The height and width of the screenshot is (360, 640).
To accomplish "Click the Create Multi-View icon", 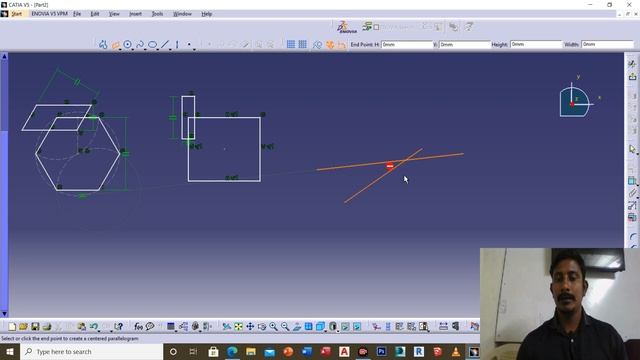I will (x=309, y=327).
